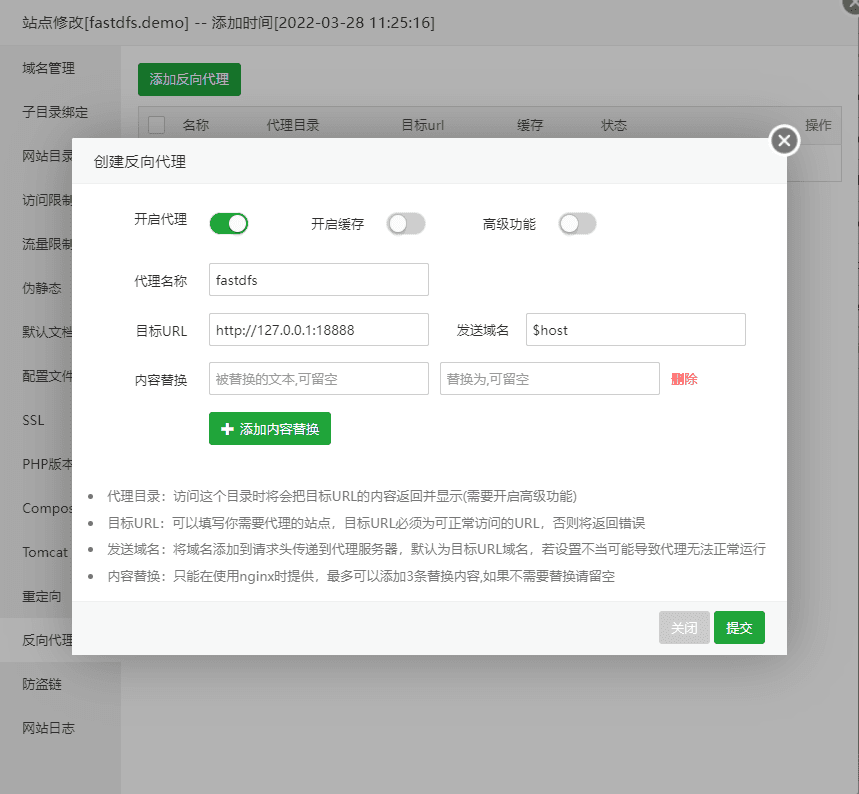Focus the 被替换的文本 input field
859x794 pixels.
[x=319, y=379]
